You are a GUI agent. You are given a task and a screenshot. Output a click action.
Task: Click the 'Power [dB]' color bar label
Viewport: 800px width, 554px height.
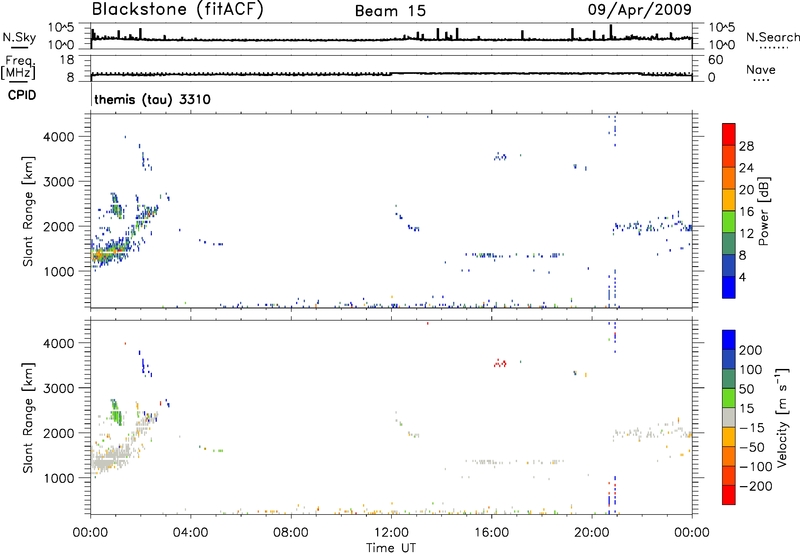[x=763, y=211]
